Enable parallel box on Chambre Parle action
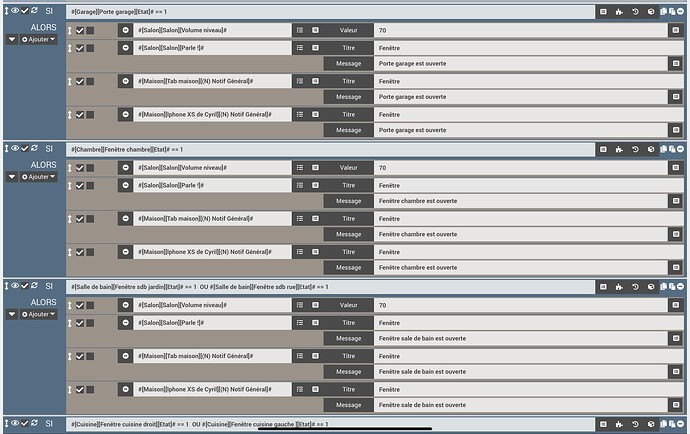This screenshot has width=690, height=434. [x=90, y=186]
